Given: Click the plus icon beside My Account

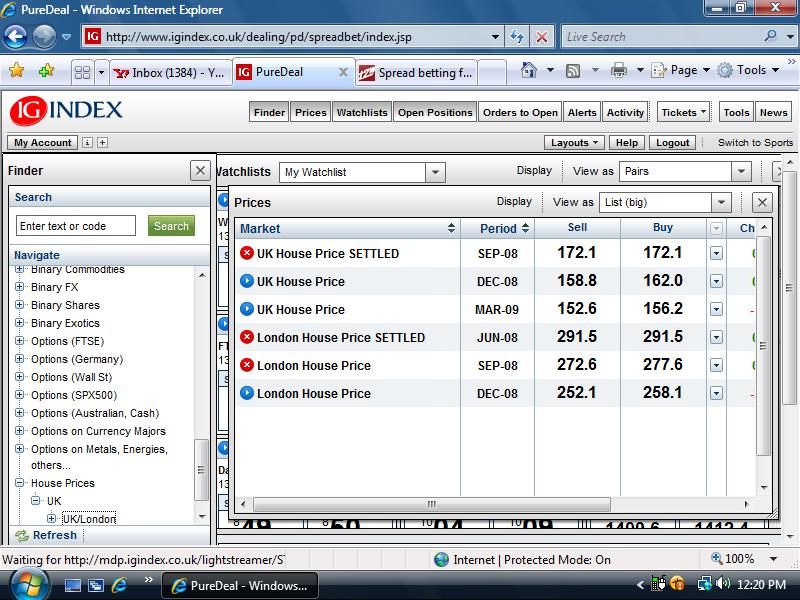Looking at the screenshot, I should (103, 143).
